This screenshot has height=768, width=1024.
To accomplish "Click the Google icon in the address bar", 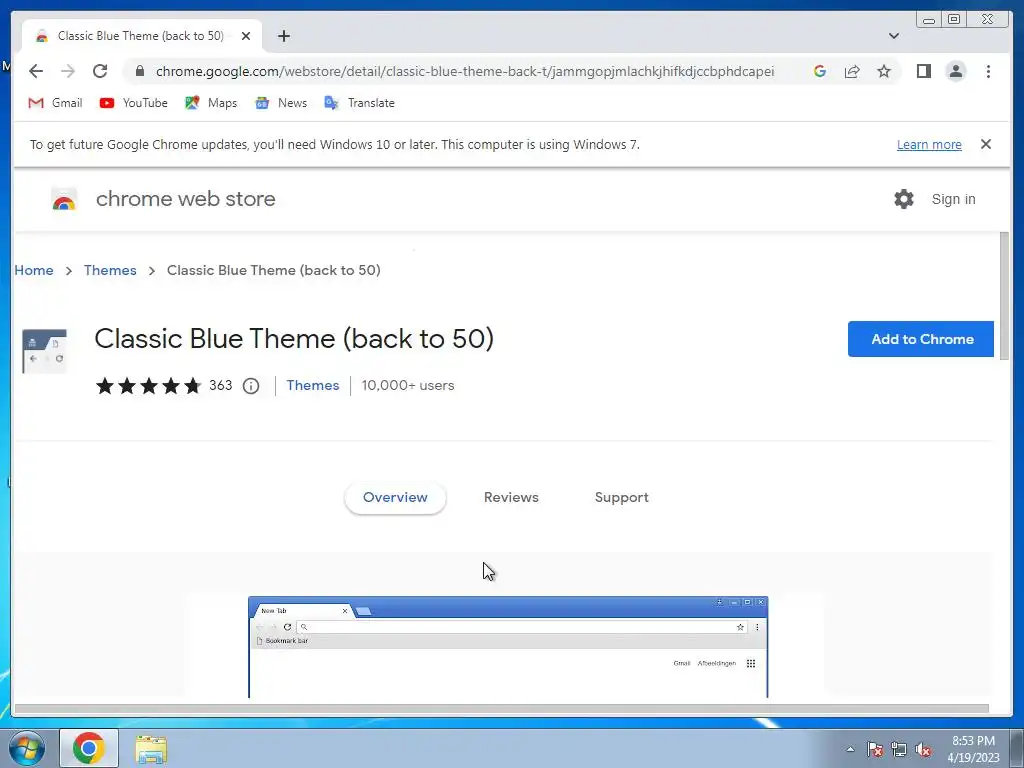I will 820,71.
